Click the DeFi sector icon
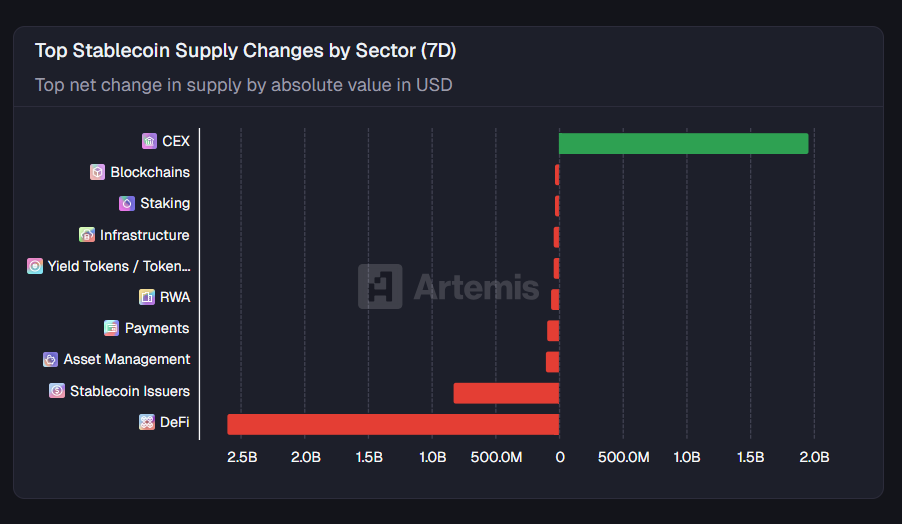This screenshot has height=524, width=902. coord(147,422)
